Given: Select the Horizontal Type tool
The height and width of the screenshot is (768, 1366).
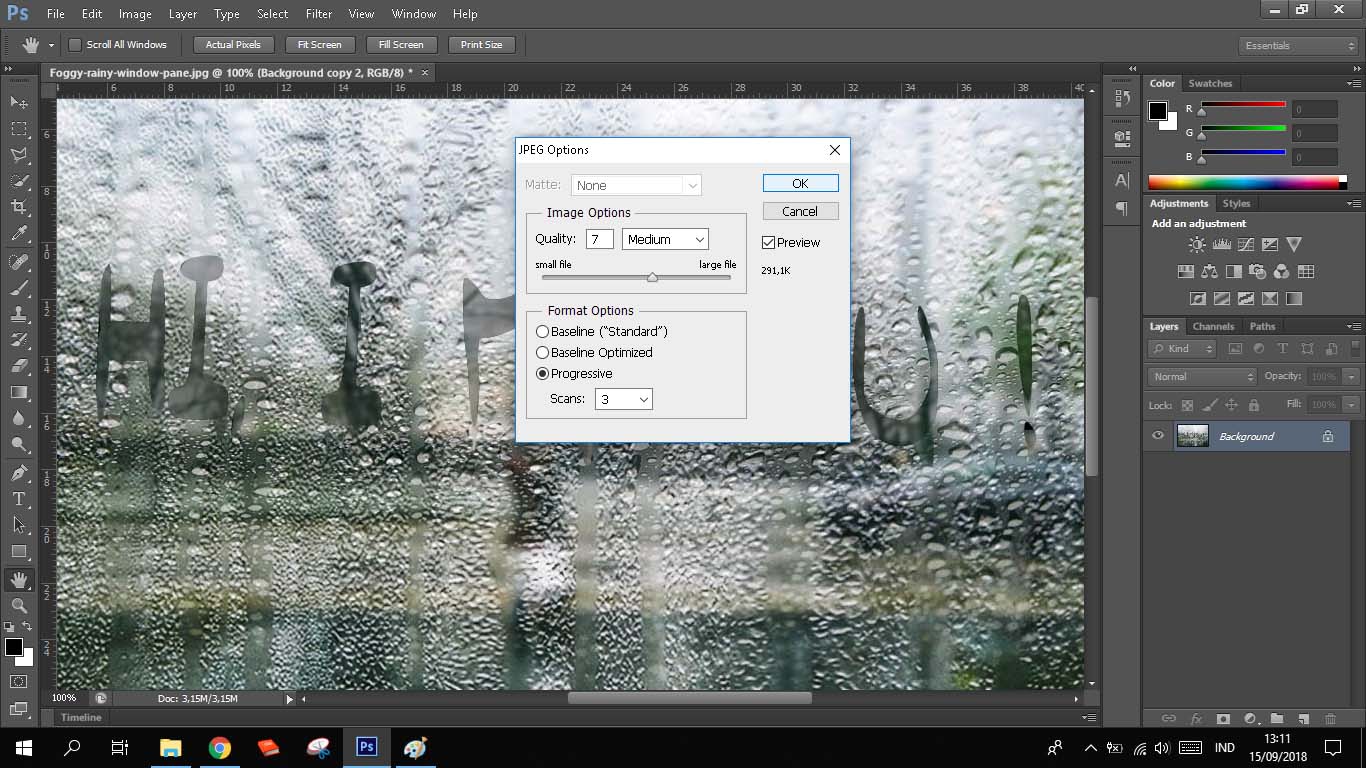Looking at the screenshot, I should click(x=19, y=498).
